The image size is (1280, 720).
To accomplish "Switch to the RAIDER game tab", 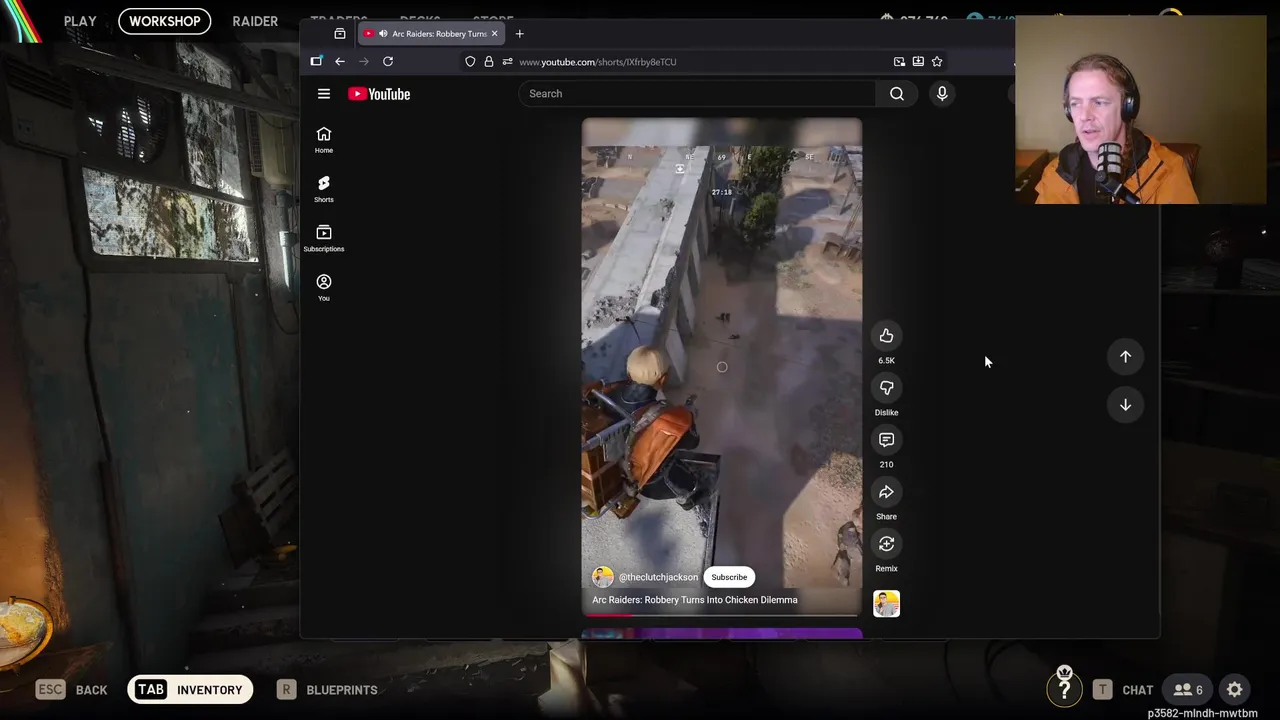I will click(255, 21).
